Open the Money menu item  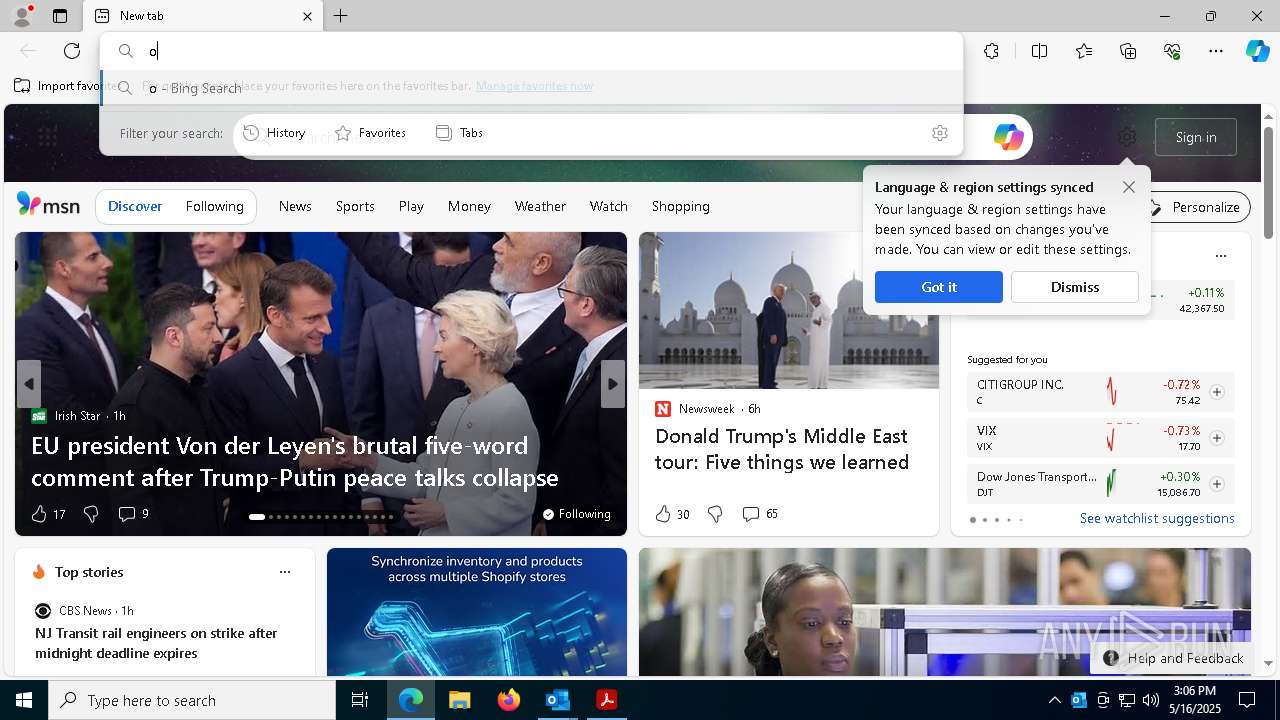click(469, 207)
